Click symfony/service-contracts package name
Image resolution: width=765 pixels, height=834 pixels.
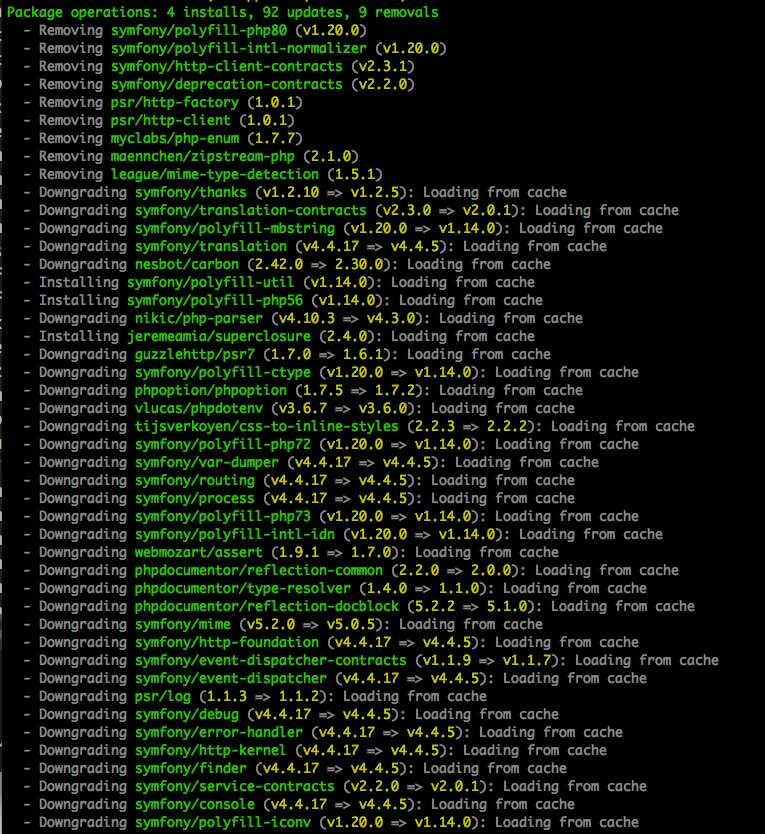(235, 786)
